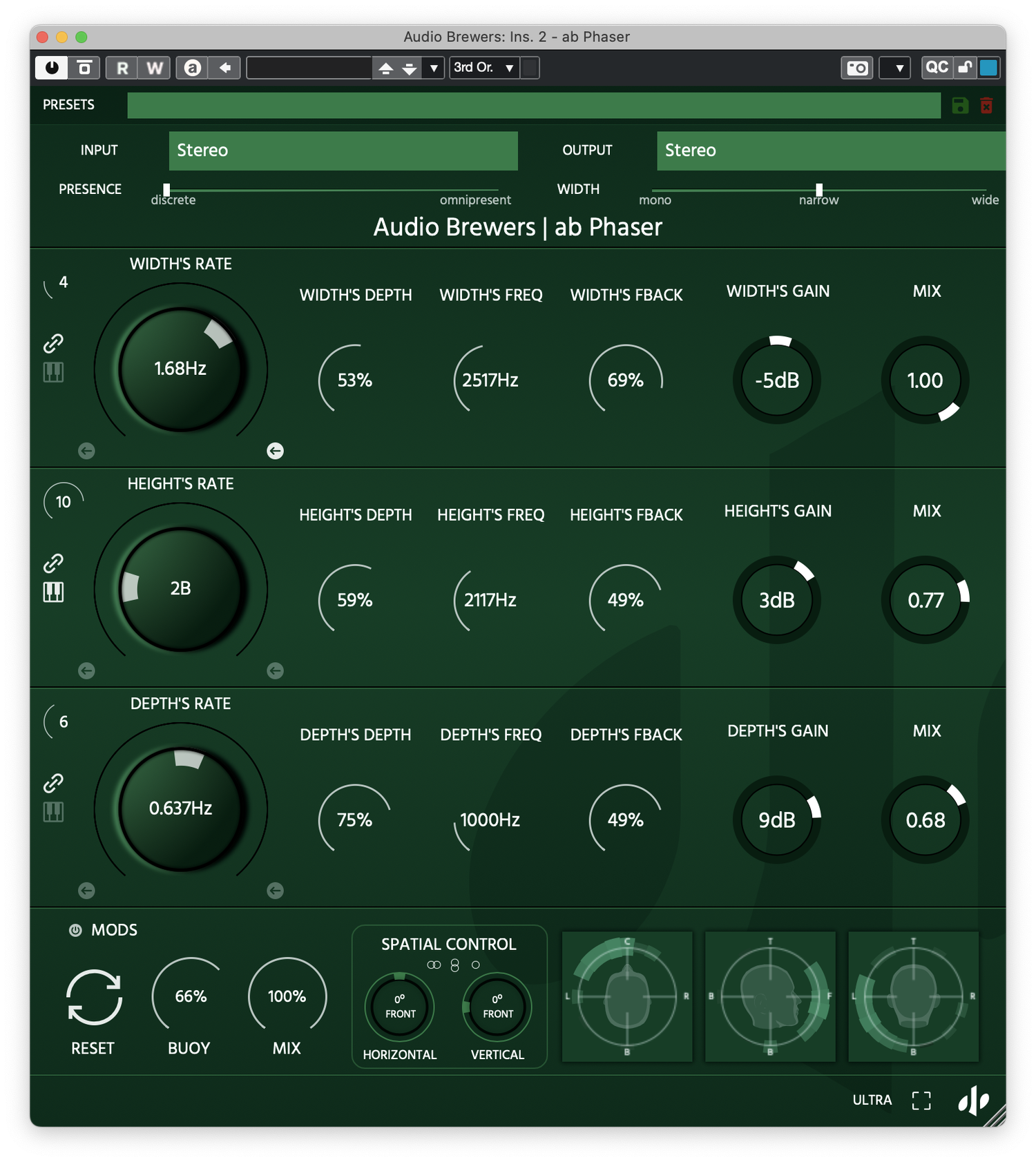Show Quick Controls (QC)
The width and height of the screenshot is (1036, 1162).
(937, 68)
